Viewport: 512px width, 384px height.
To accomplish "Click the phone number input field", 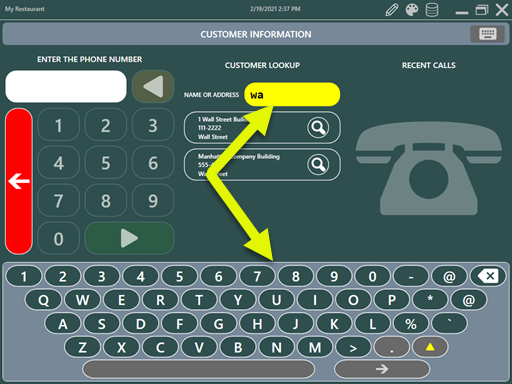I will [66, 86].
